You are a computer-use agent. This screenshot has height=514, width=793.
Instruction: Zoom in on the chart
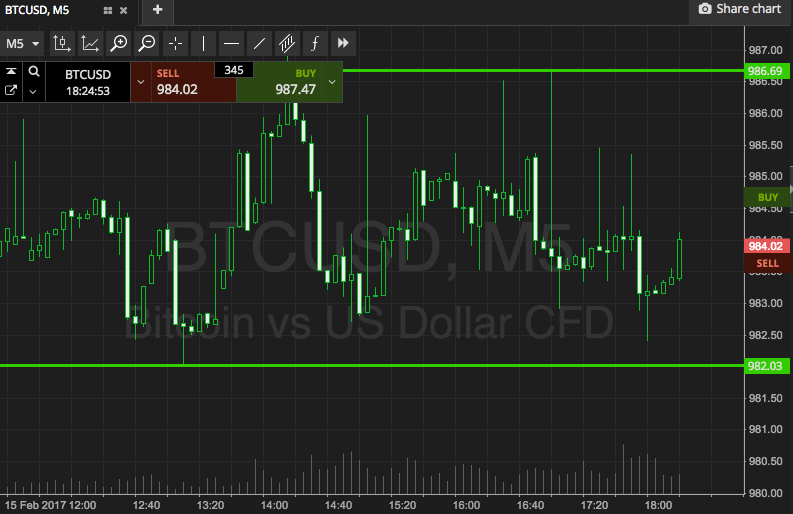click(119, 43)
